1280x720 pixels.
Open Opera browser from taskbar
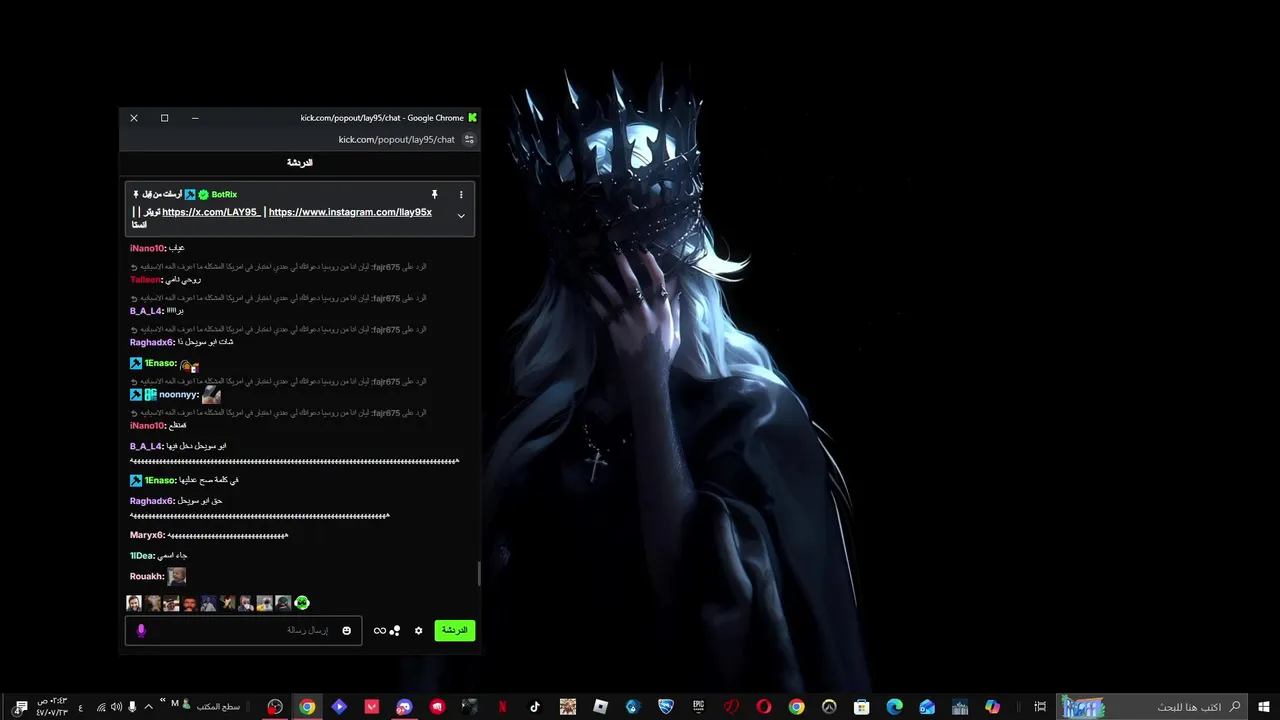[x=764, y=707]
